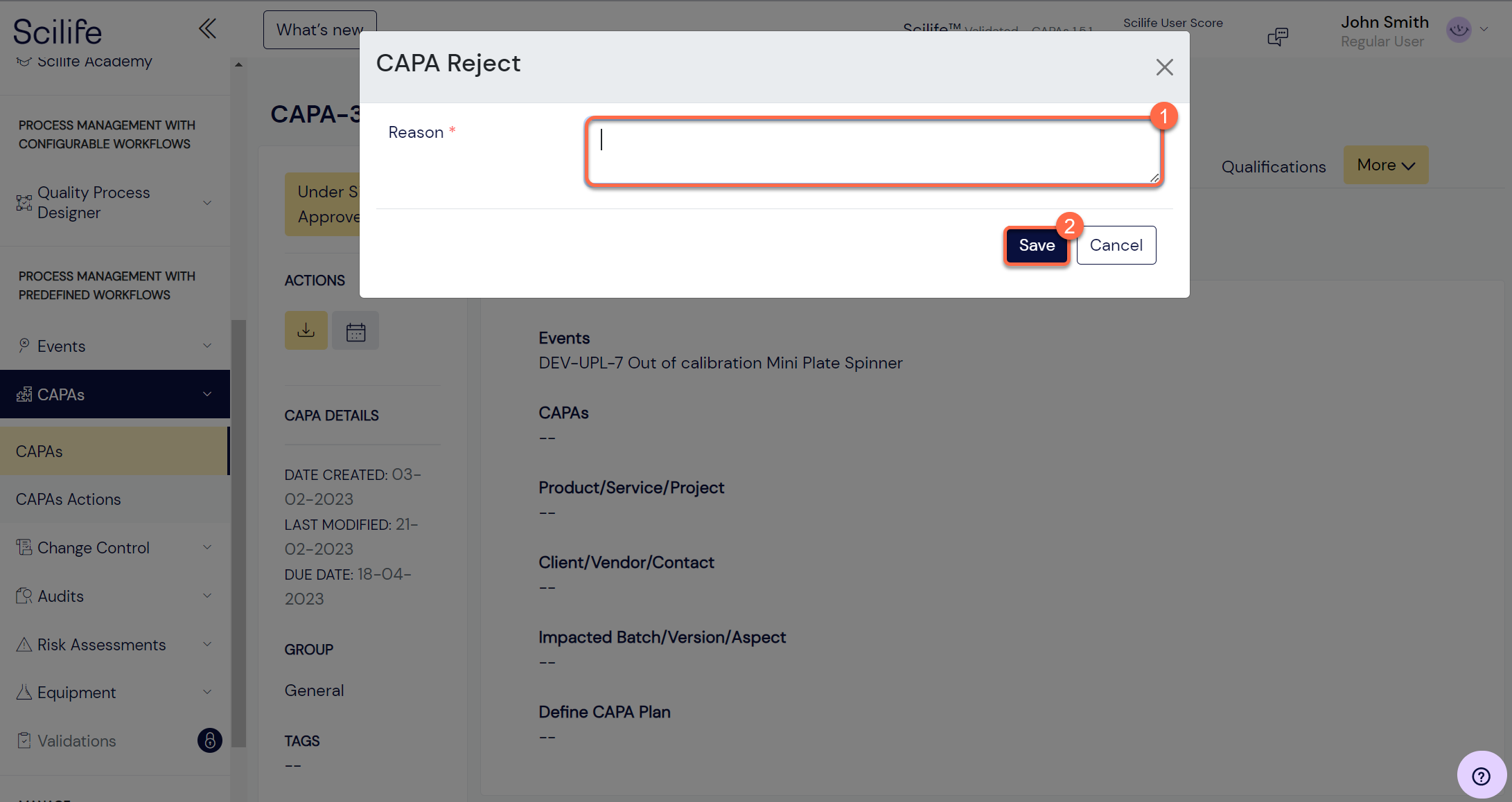Viewport: 1512px width, 802px height.
Task: Open the More dropdown menu
Action: [x=1386, y=165]
